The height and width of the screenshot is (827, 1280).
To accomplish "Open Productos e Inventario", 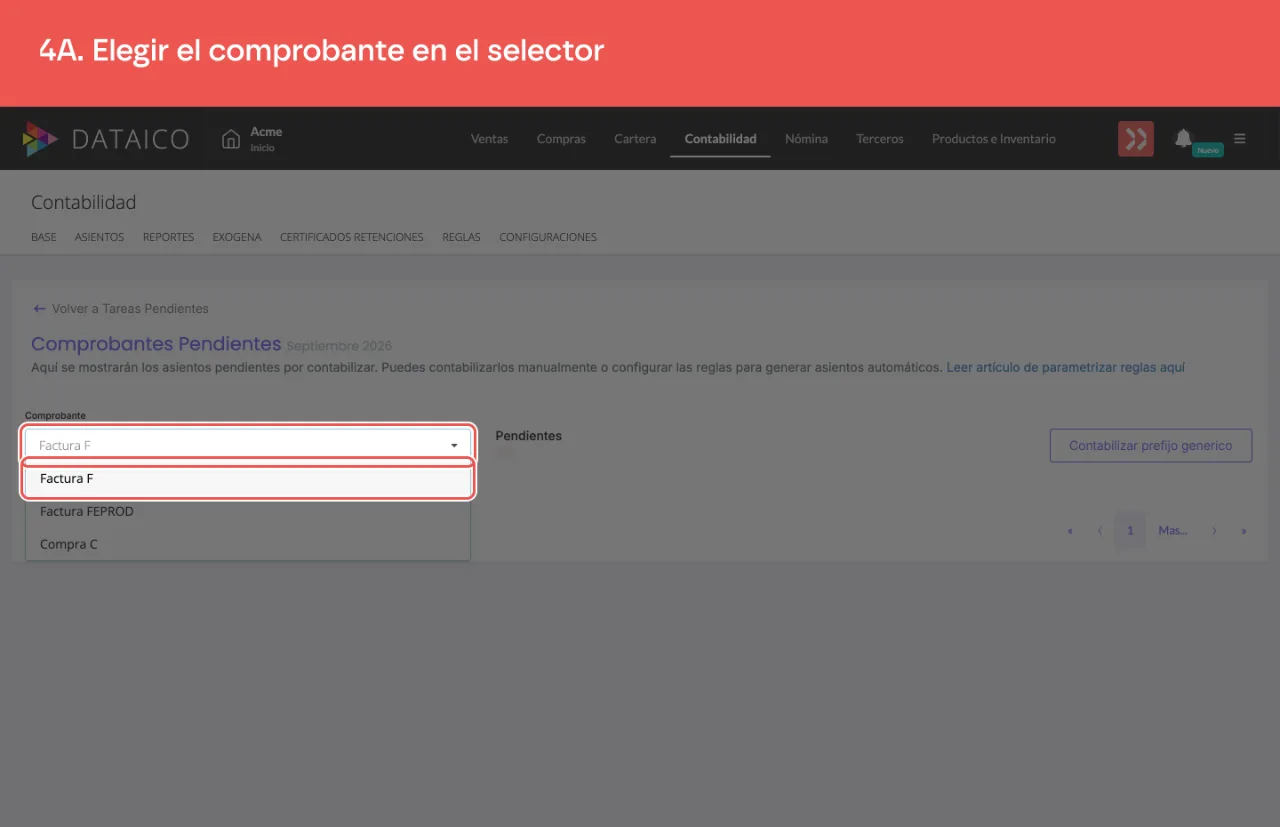I will tap(994, 139).
